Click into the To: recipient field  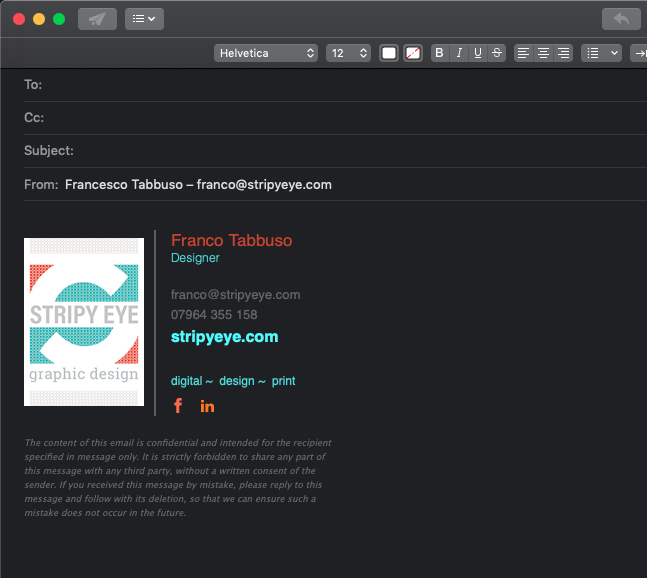coord(335,85)
